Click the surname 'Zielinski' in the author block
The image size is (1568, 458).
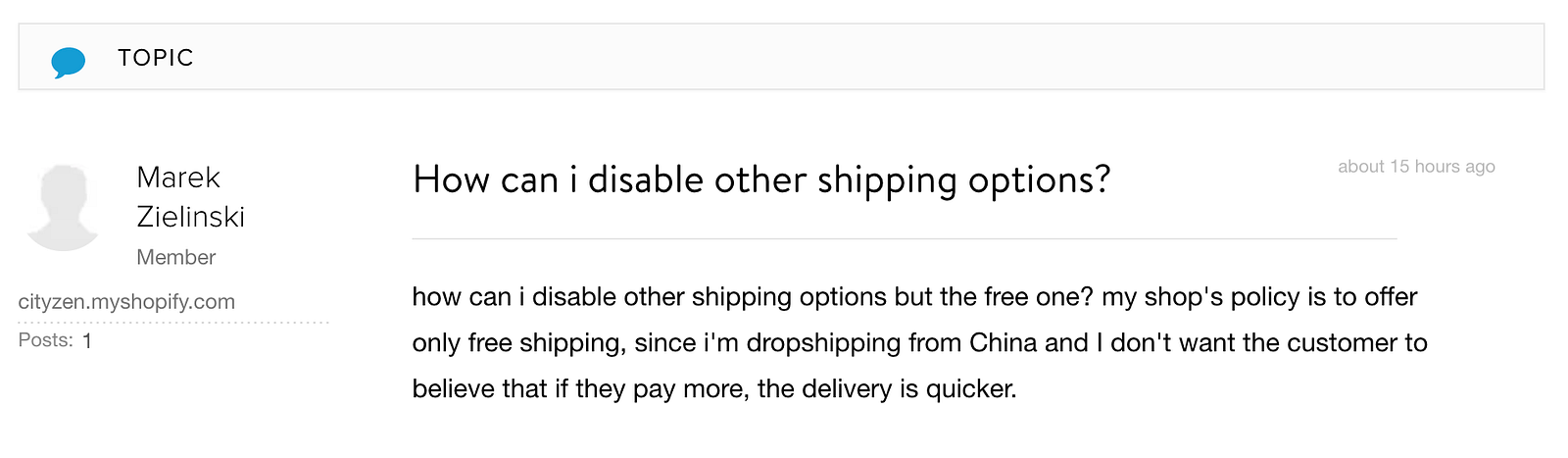pos(190,217)
